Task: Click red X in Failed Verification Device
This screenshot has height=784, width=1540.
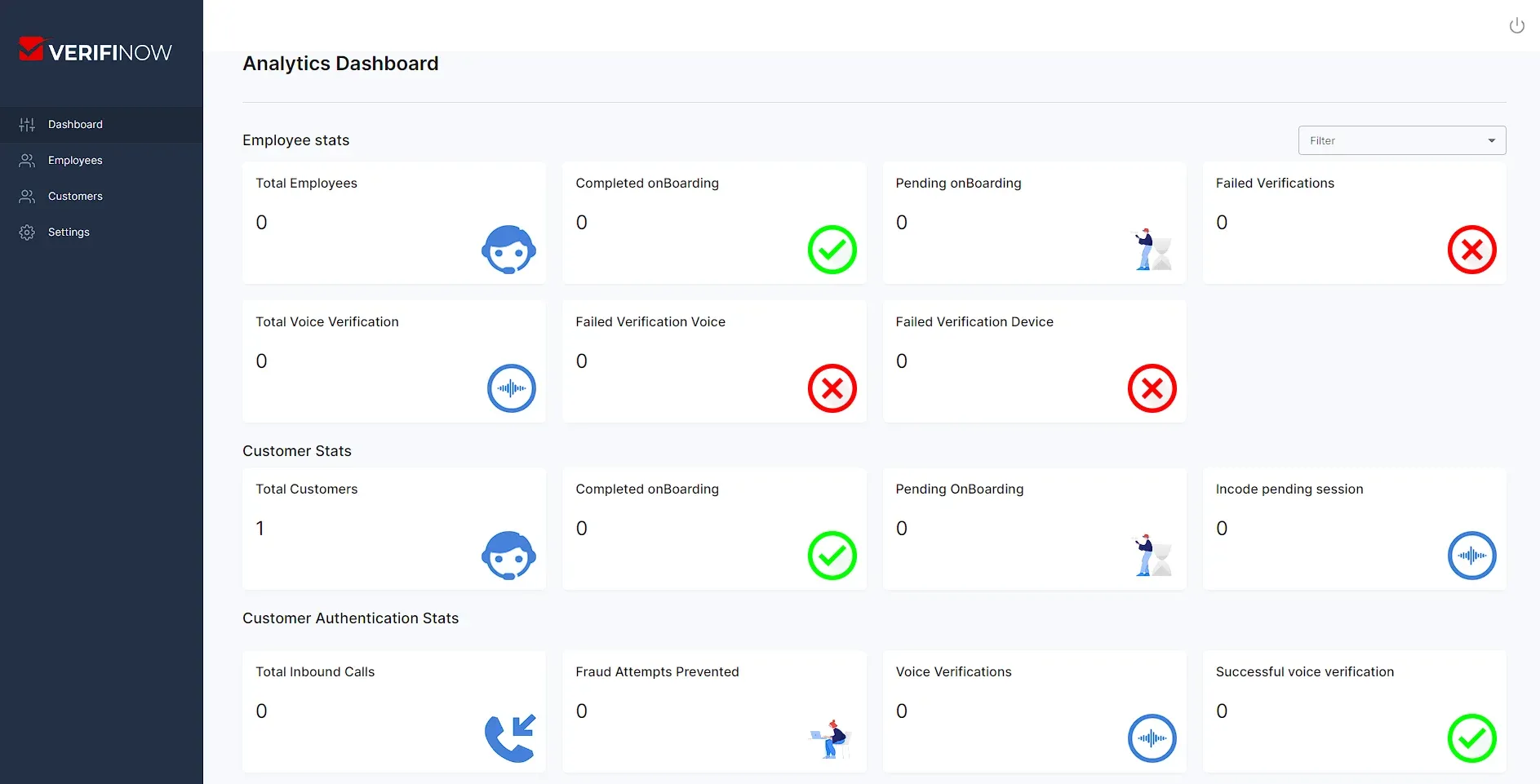Action: 1152,388
